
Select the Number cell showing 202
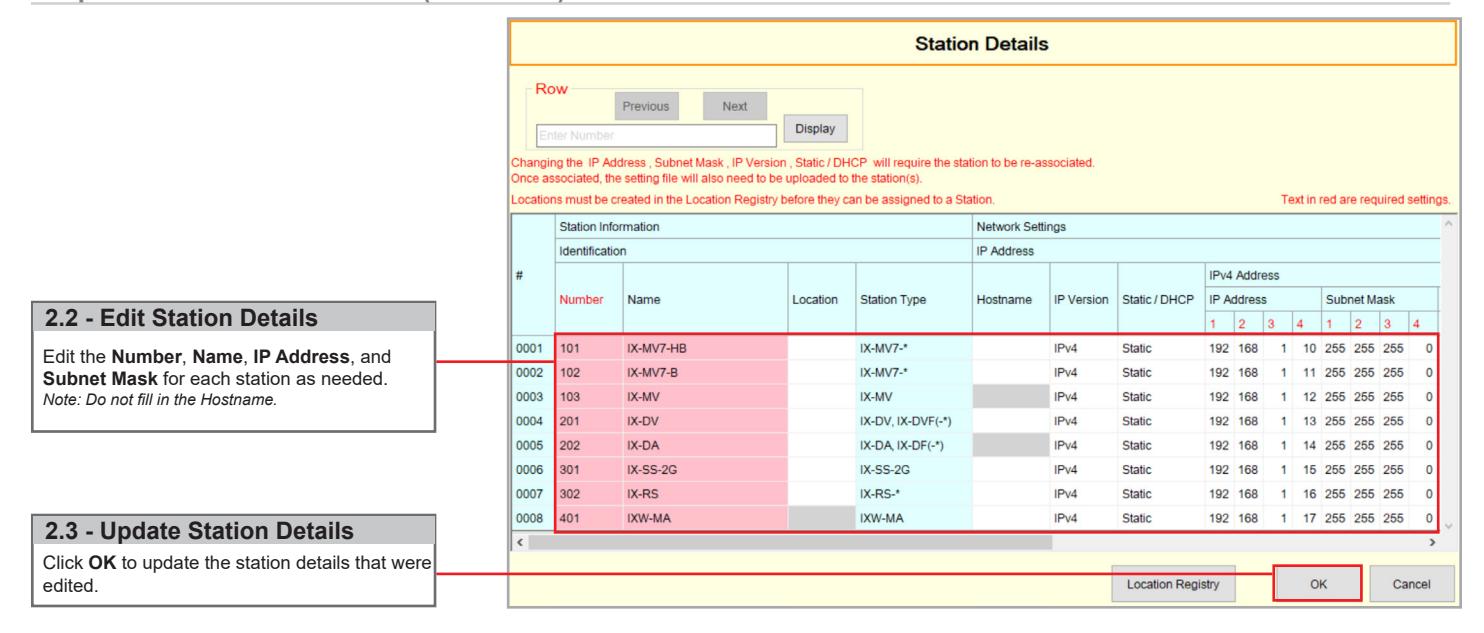pos(588,446)
